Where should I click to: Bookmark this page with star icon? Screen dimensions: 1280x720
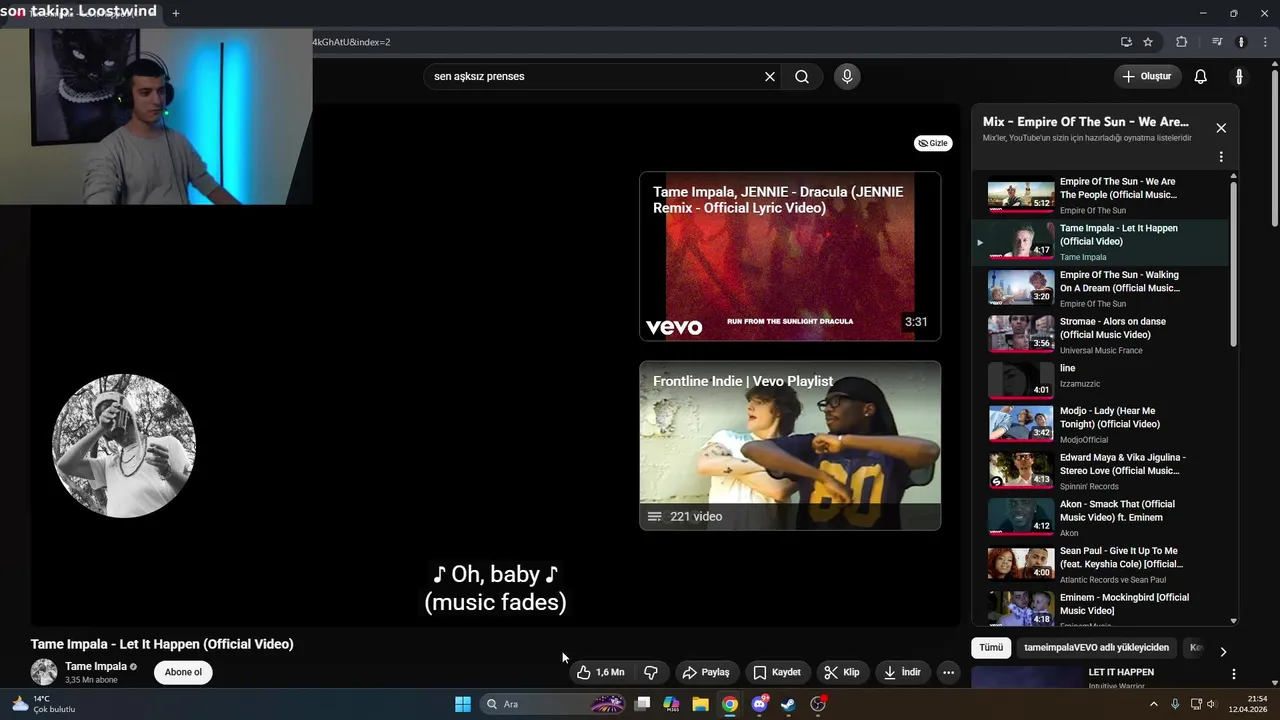click(x=1148, y=42)
